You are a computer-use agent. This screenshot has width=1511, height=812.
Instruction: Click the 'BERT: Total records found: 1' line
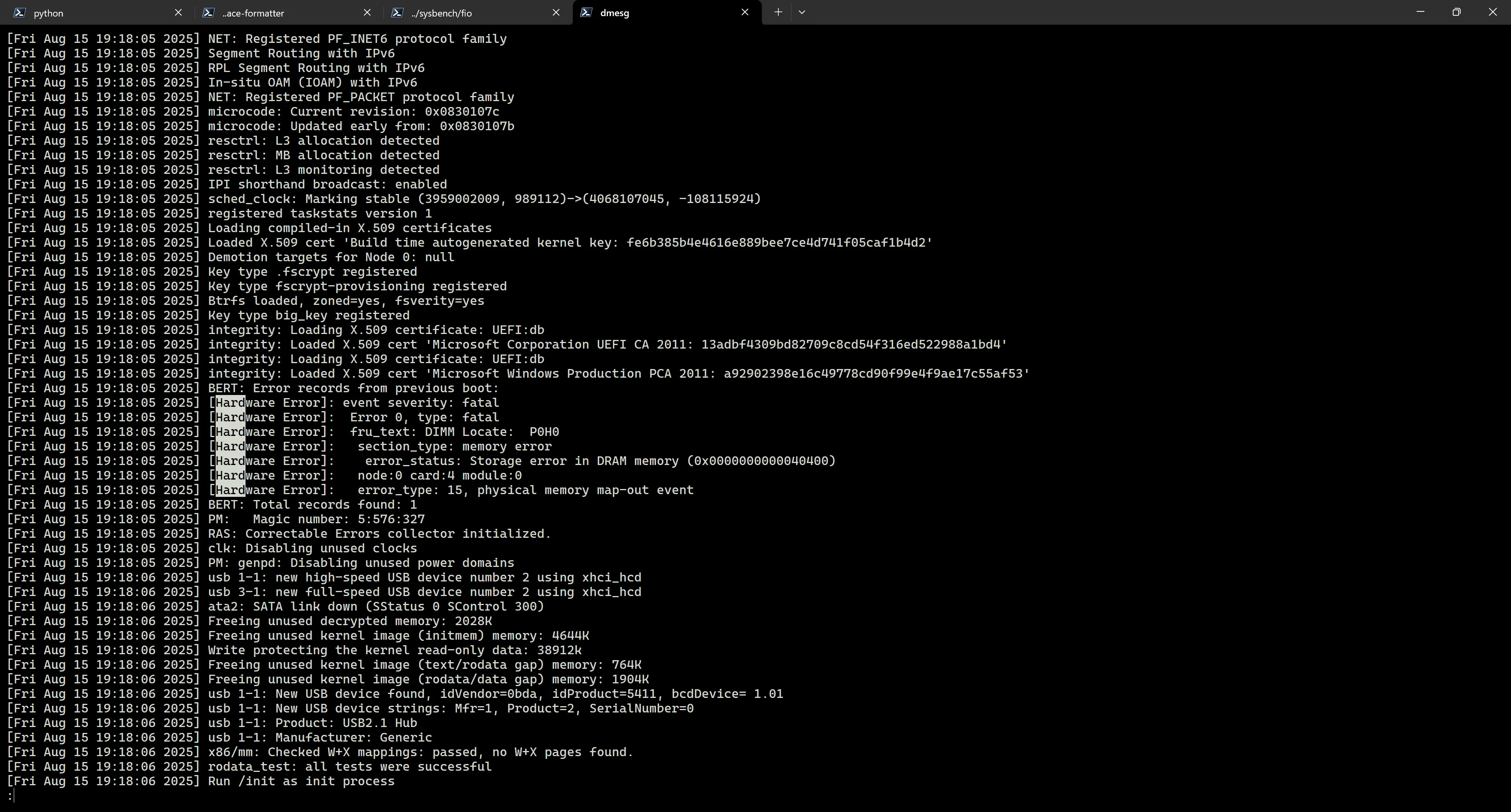[x=312, y=505]
